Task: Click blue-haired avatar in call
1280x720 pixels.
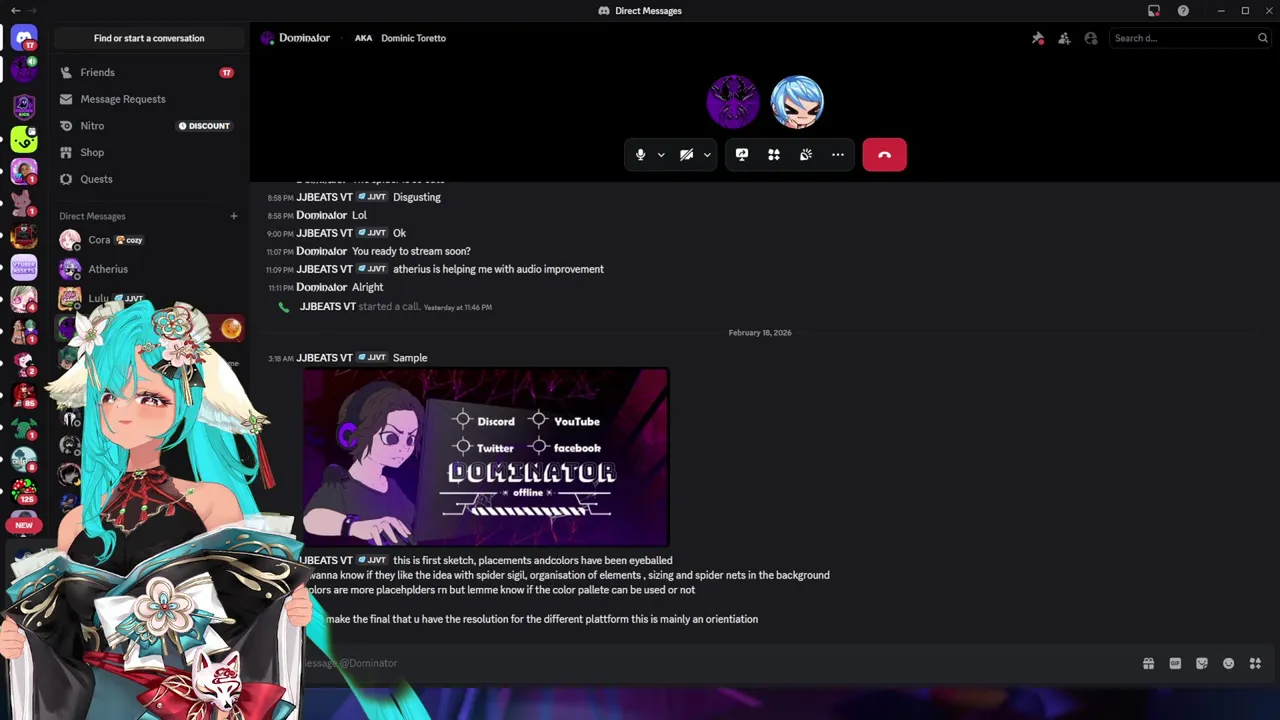Action: pyautogui.click(x=797, y=101)
